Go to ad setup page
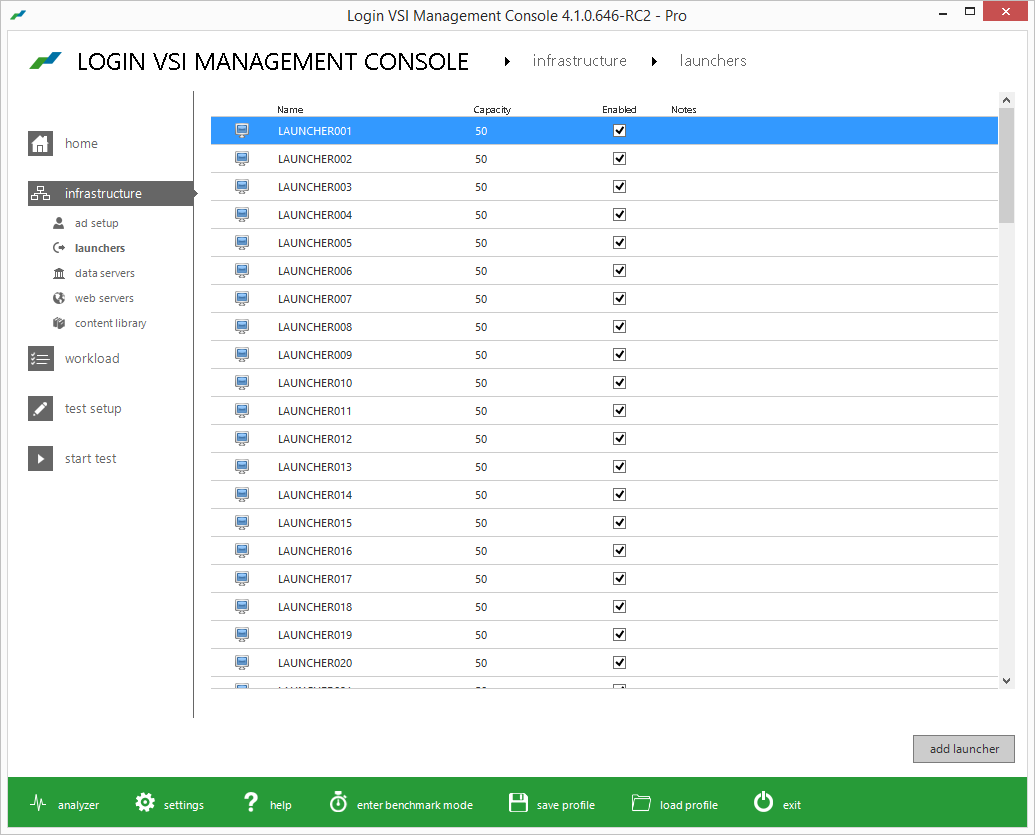This screenshot has height=835, width=1035. [96, 223]
